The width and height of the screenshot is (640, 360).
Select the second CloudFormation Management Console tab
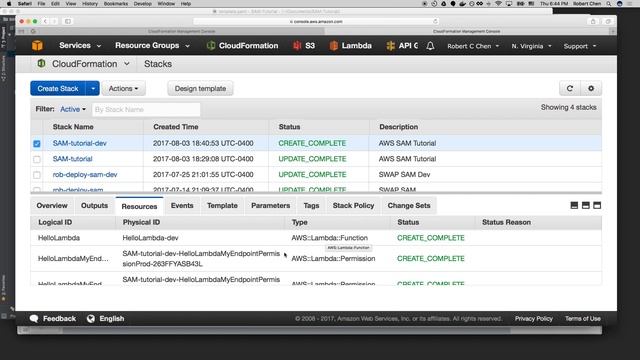pyautogui.click(x=467, y=31)
